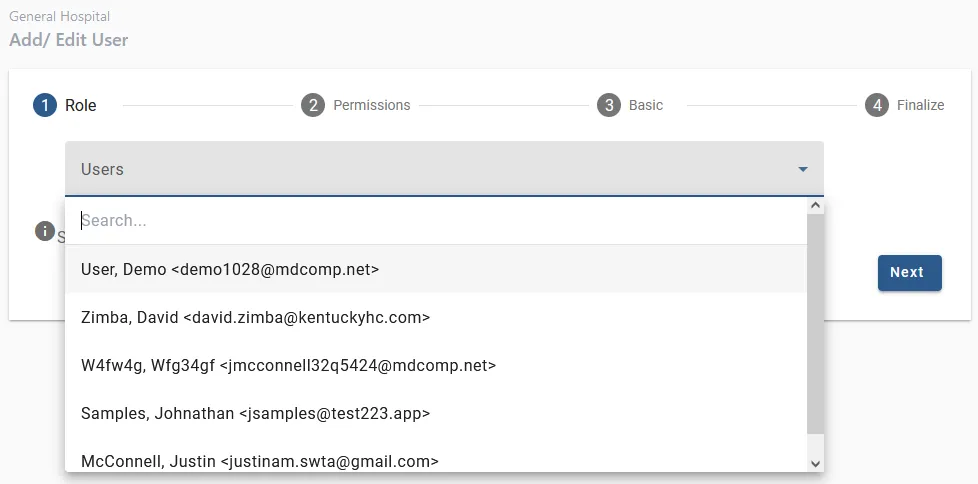Pick the W4fw4g, Wfg34gf entry

(288, 365)
